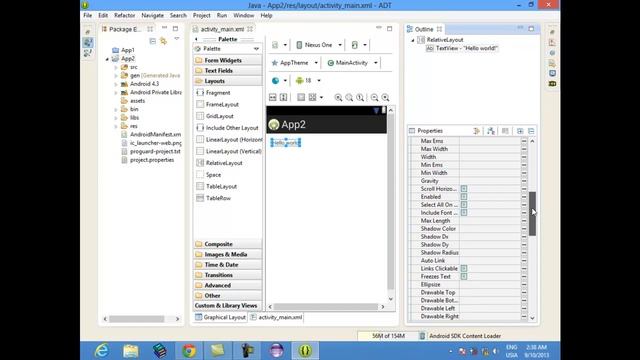Toggle fill height layout icon

[283, 97]
